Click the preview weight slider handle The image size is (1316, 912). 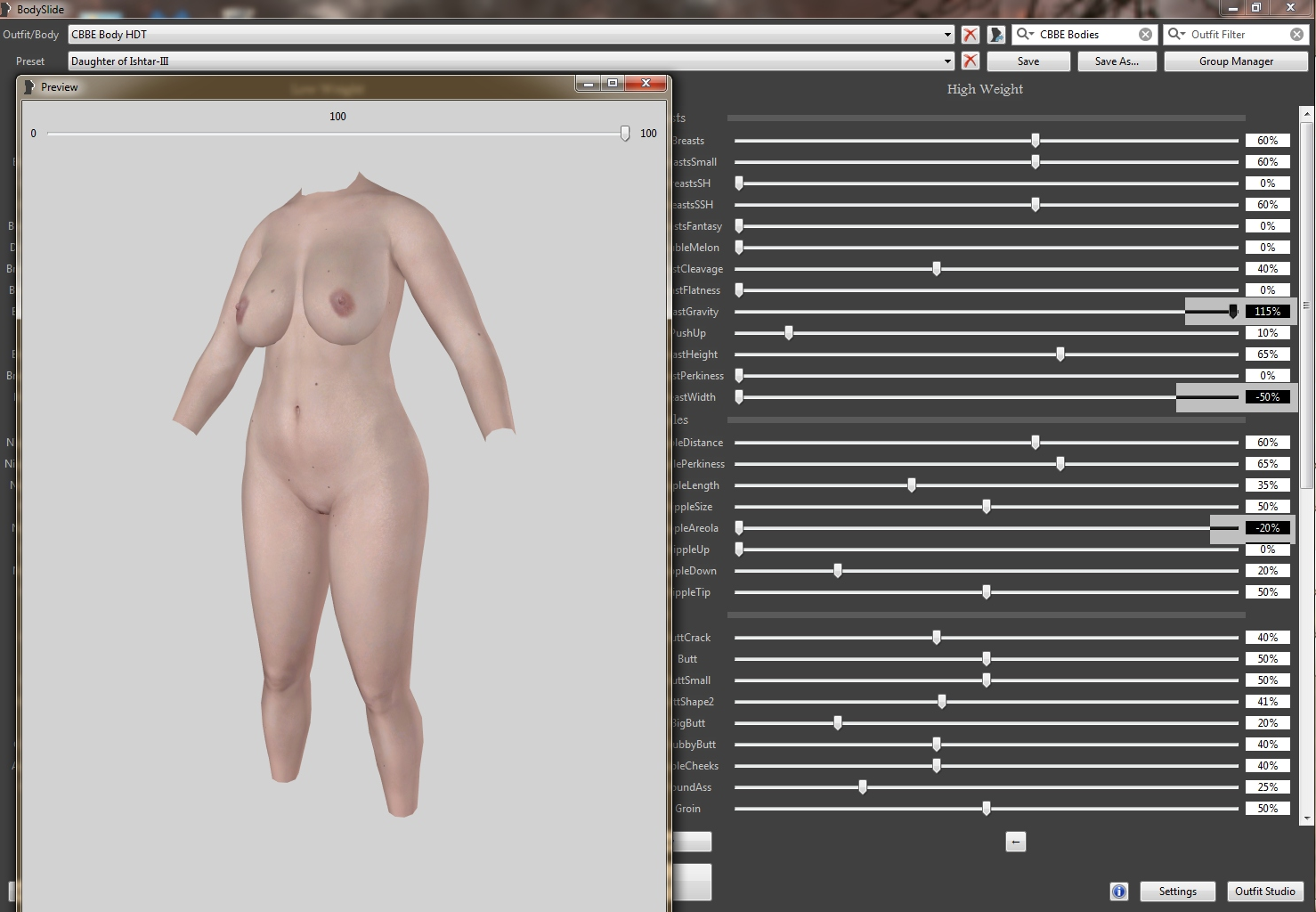click(x=625, y=134)
